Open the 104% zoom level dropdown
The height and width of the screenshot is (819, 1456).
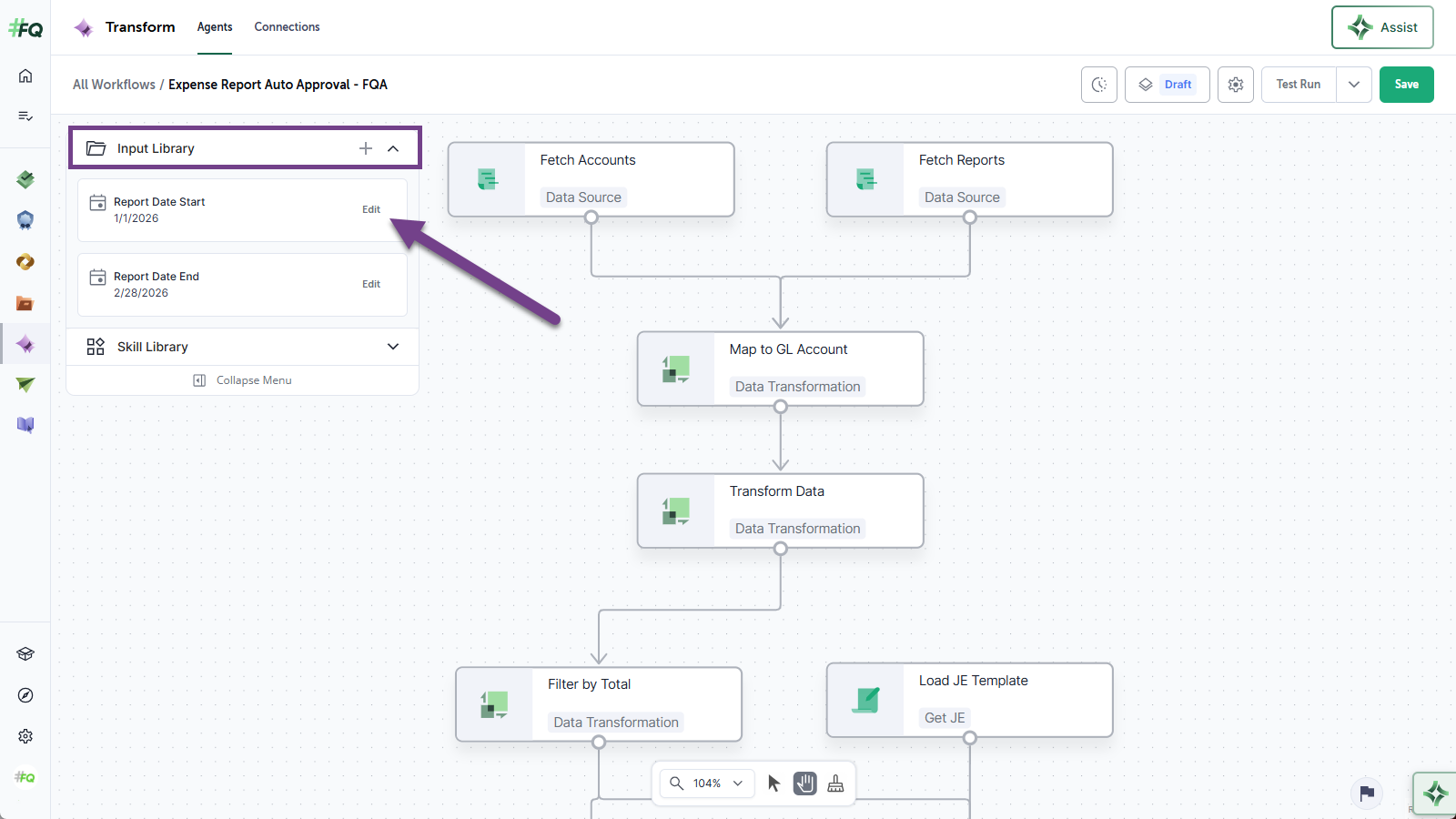707,784
